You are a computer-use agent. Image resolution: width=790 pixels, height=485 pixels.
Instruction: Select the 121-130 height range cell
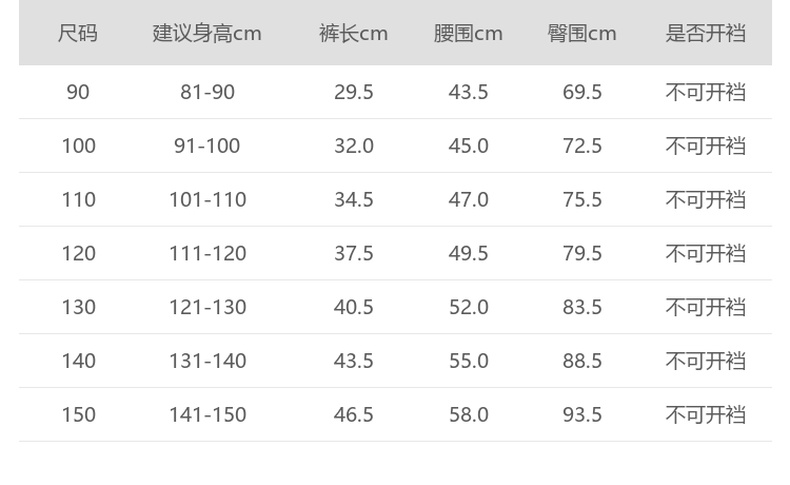[x=207, y=307]
